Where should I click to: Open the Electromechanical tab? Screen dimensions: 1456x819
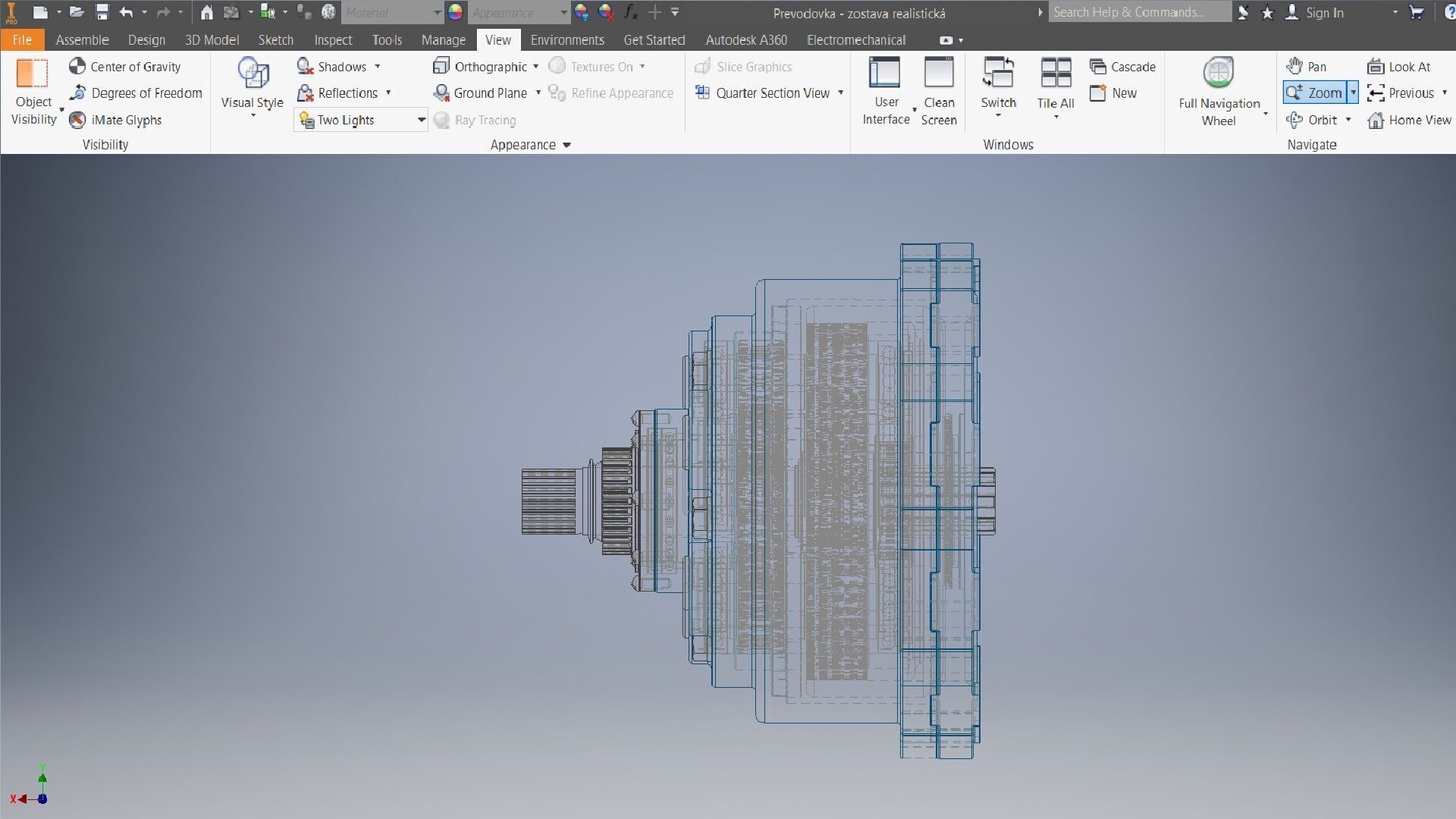click(x=856, y=39)
